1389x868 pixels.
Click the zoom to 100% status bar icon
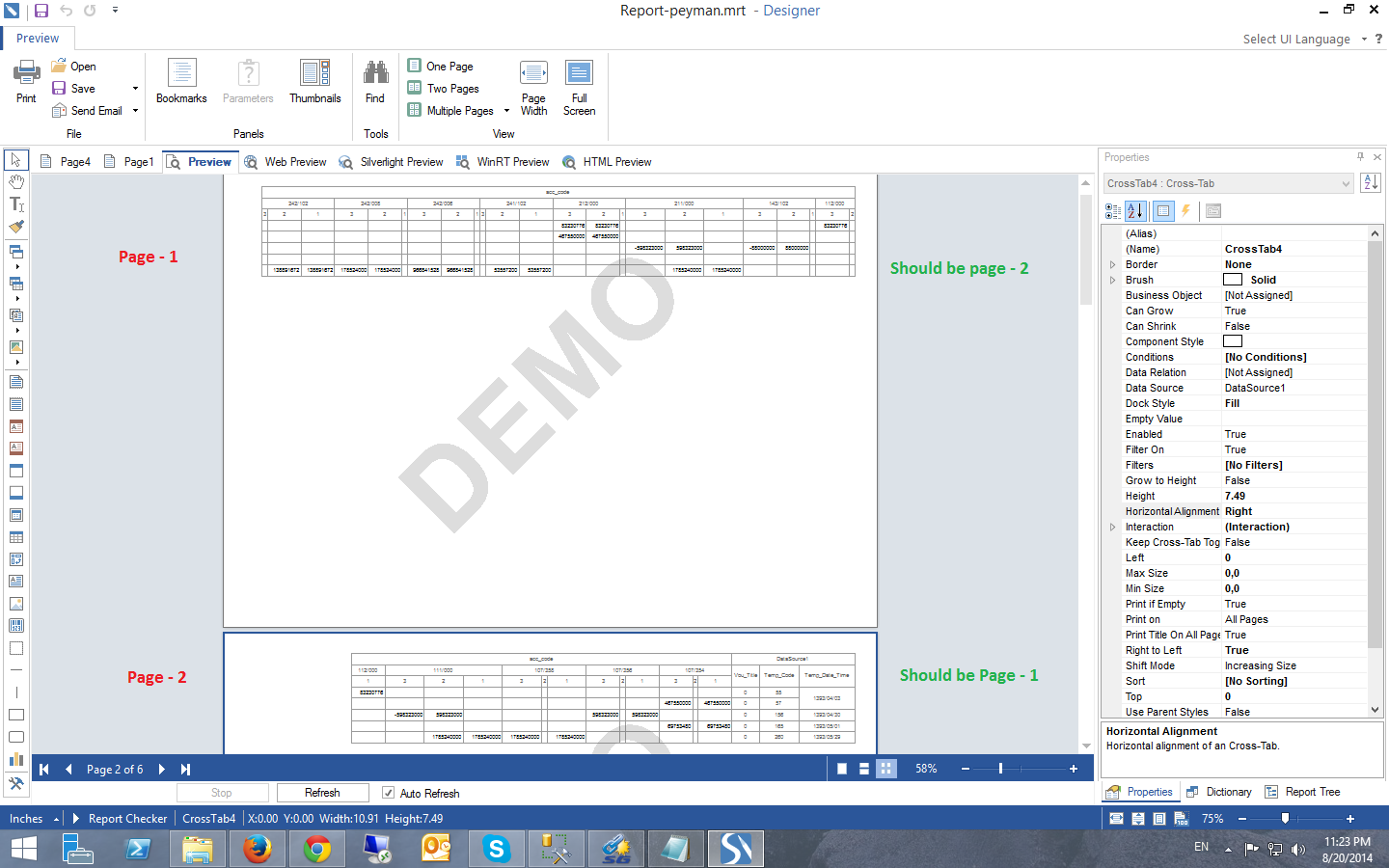point(1181,818)
